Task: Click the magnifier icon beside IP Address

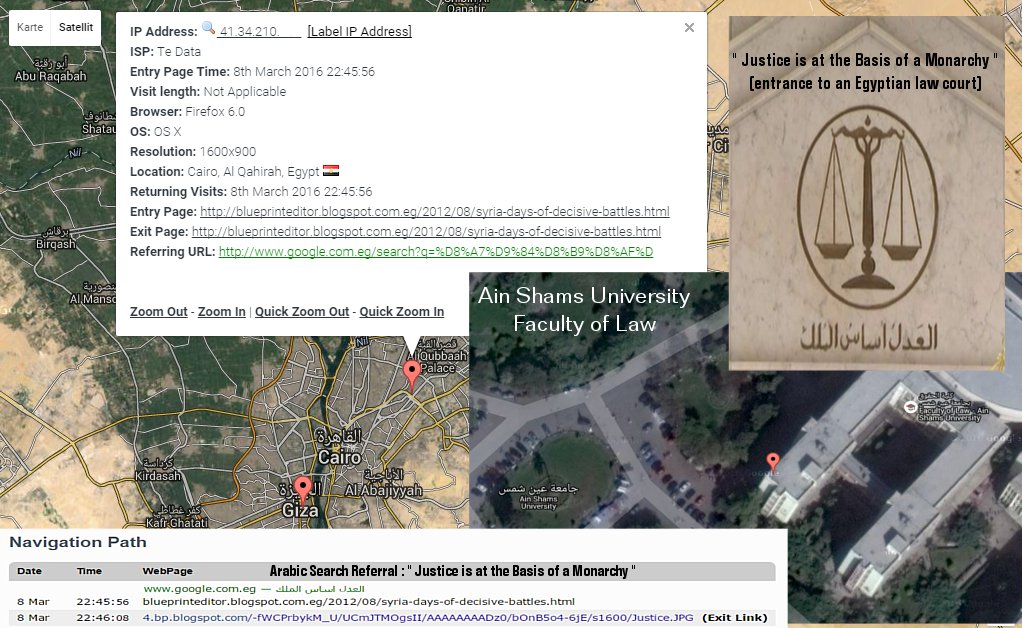Action: click(209, 28)
